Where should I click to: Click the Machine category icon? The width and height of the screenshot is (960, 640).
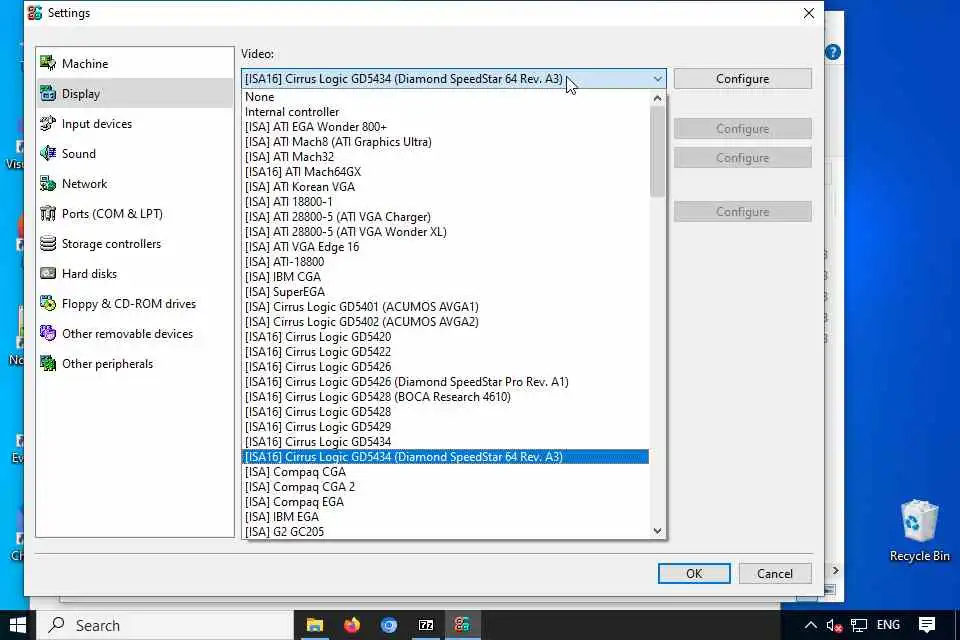tap(48, 63)
